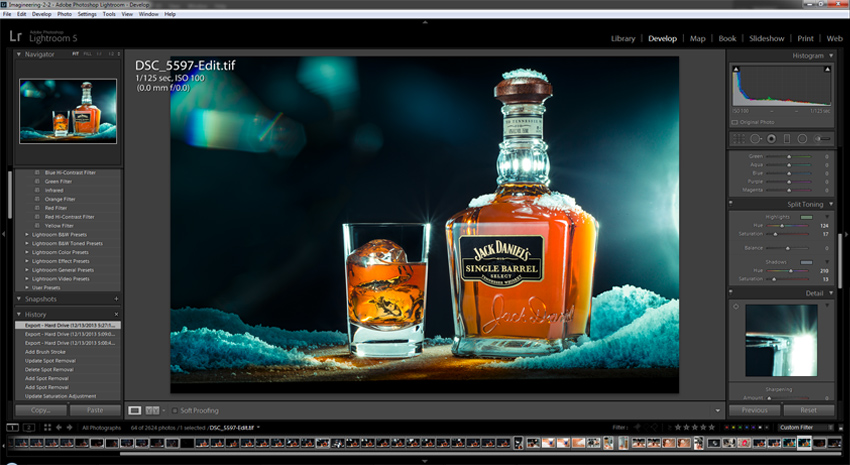Click the Previous button
The width and height of the screenshot is (850, 465).
pos(754,410)
